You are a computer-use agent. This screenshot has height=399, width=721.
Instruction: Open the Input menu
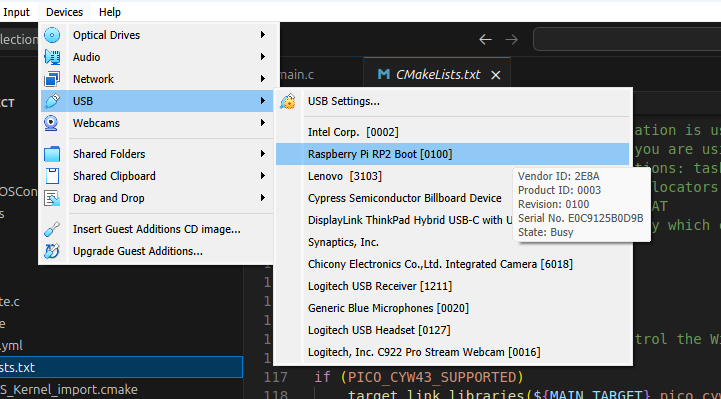pyautogui.click(x=16, y=12)
